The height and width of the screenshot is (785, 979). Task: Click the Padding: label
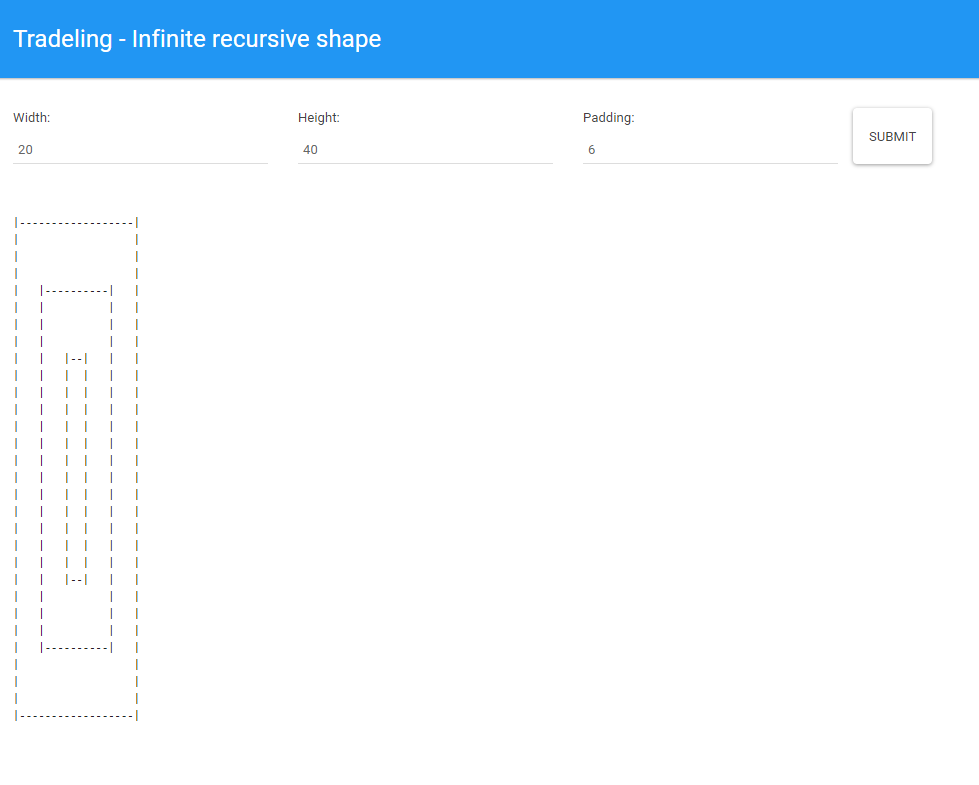click(609, 117)
